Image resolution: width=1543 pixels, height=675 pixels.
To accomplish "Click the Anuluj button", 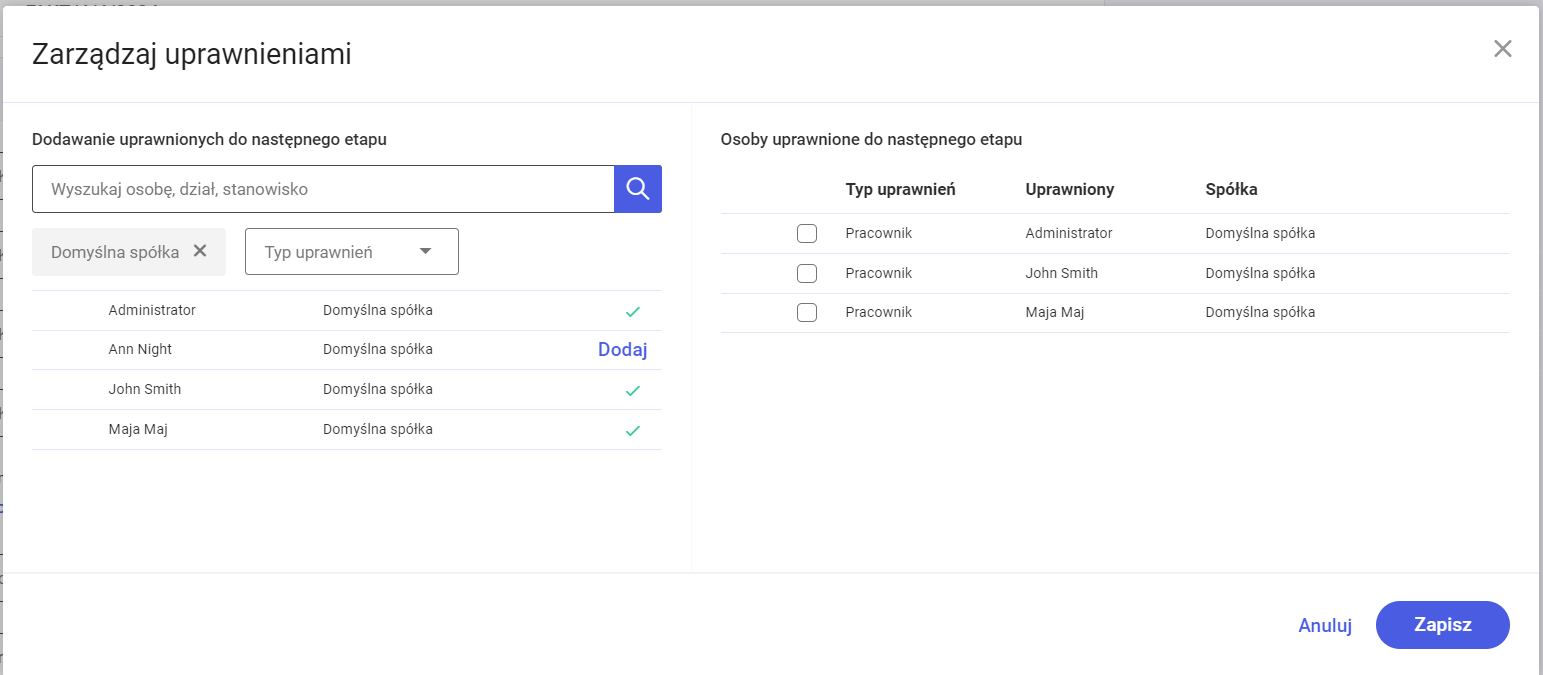I will (1324, 626).
